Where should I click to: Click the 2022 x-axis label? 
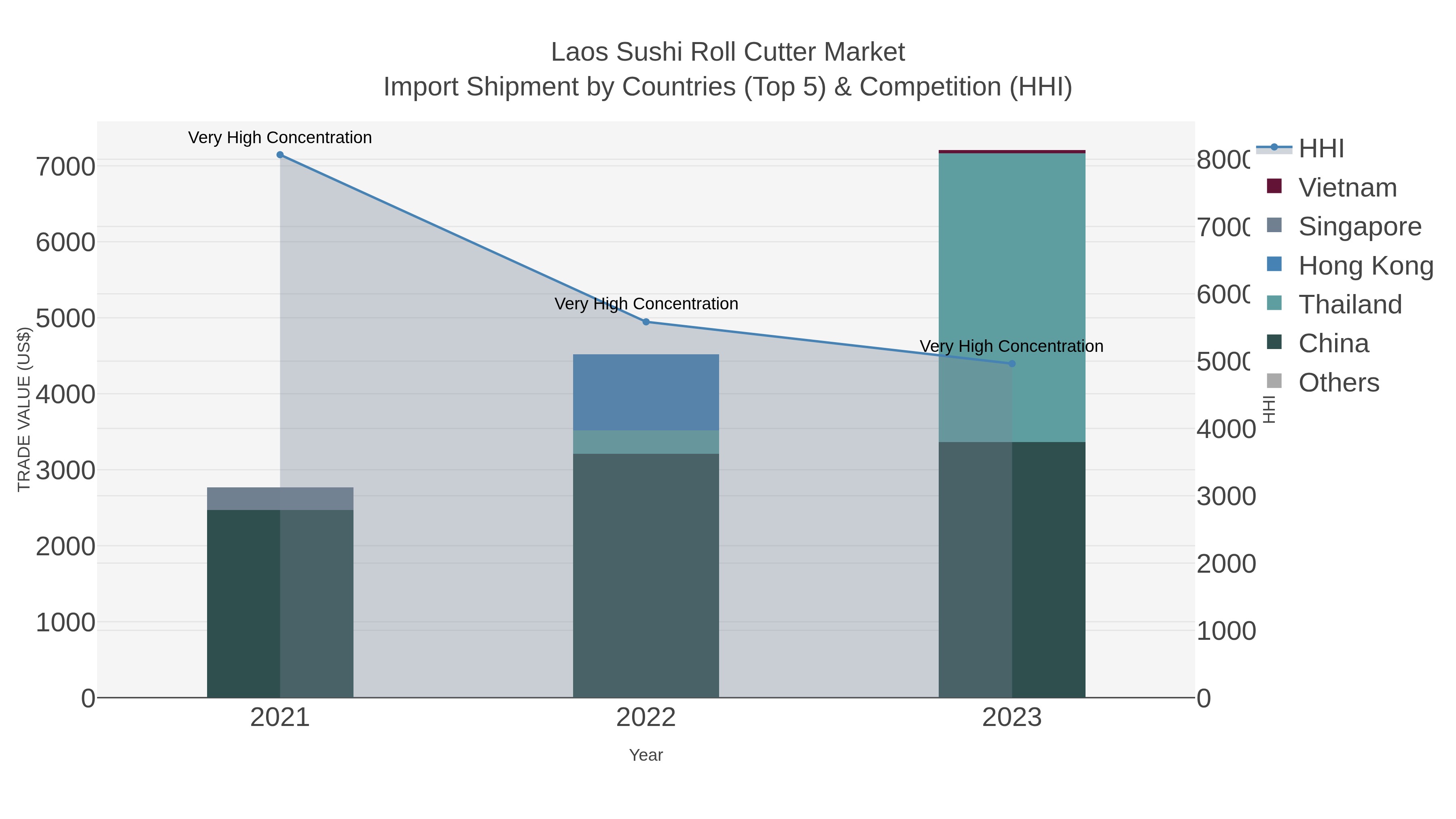click(646, 717)
